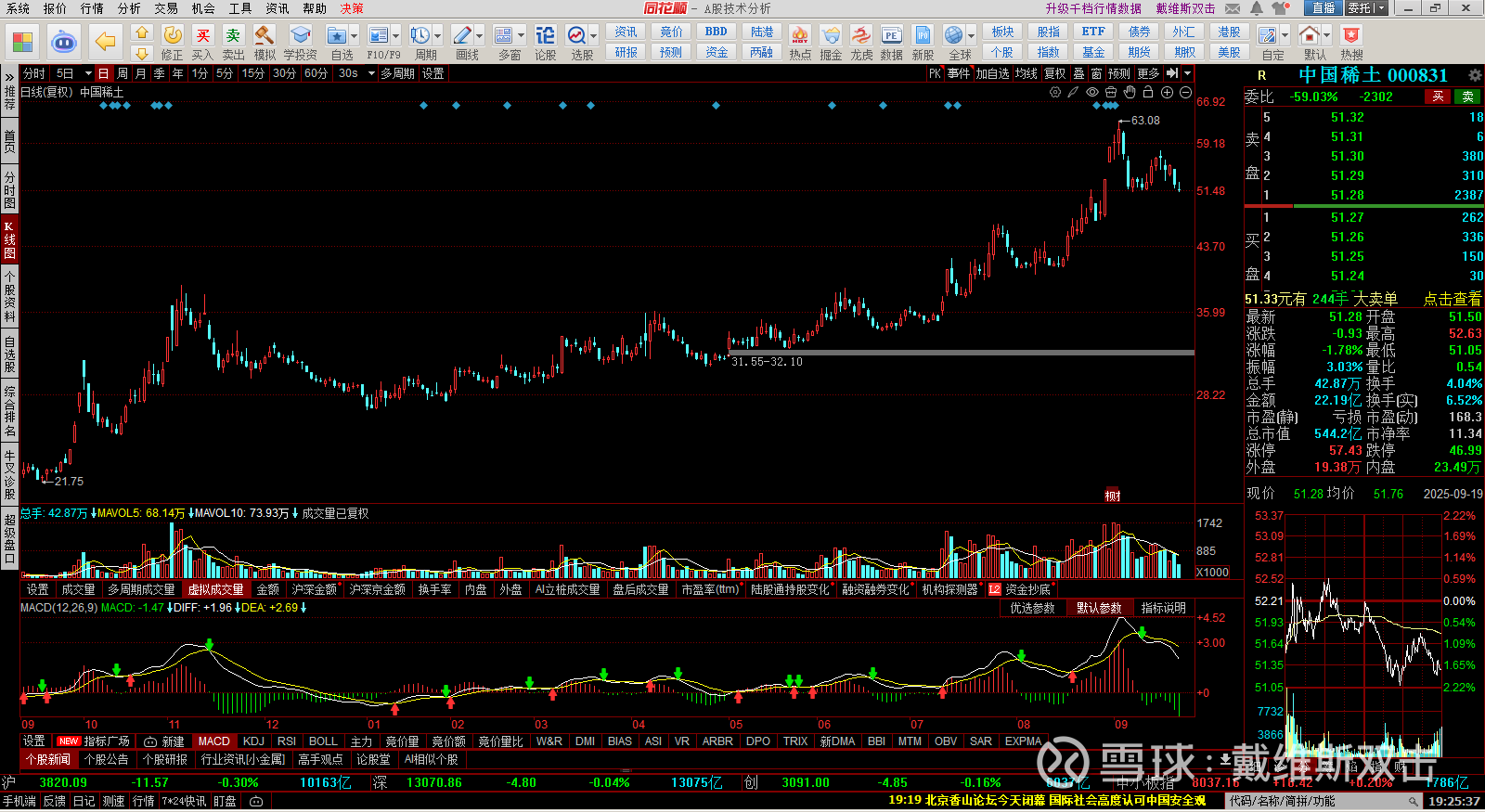Open the 模拟 simulated trading gavel icon
1485x812 pixels.
tap(265, 35)
